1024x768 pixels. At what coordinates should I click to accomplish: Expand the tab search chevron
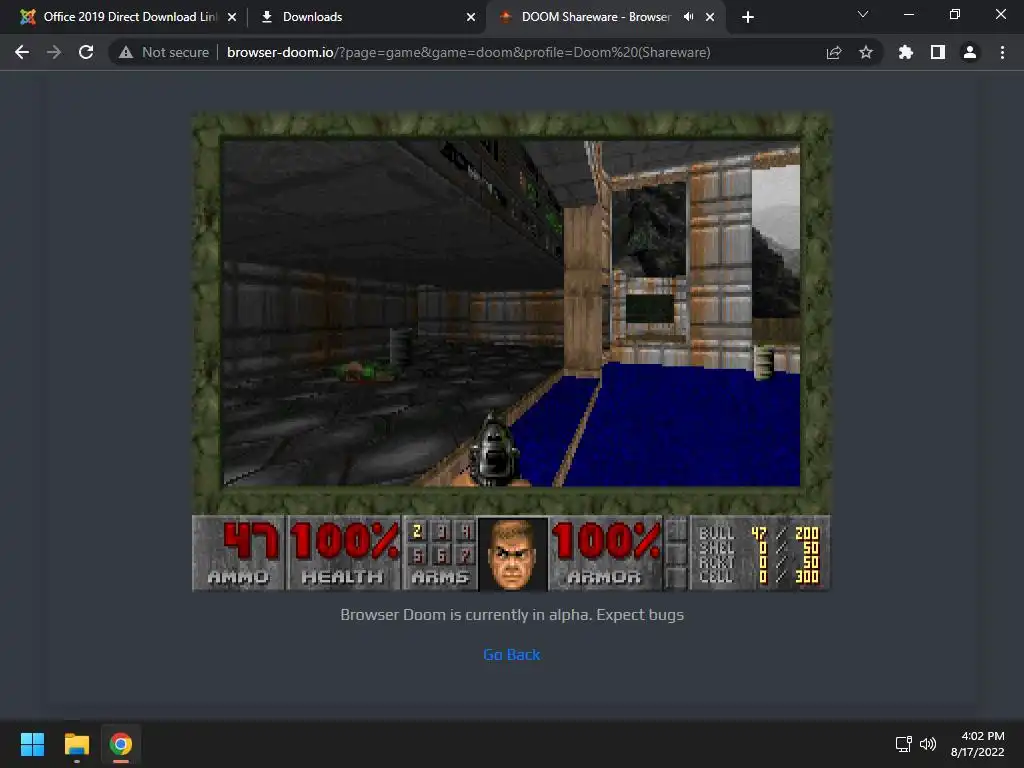point(863,14)
